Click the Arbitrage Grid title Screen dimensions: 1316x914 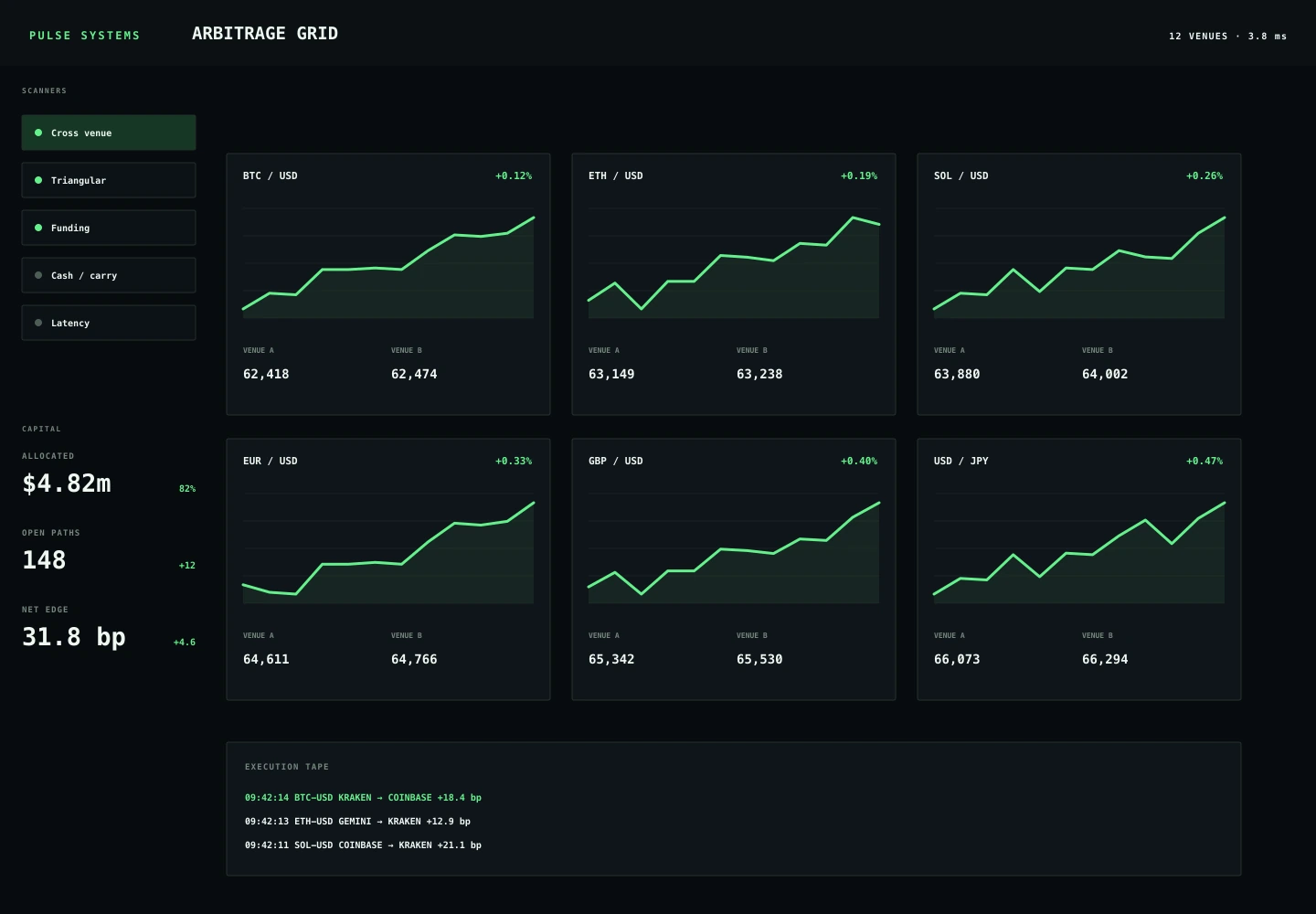coord(265,34)
